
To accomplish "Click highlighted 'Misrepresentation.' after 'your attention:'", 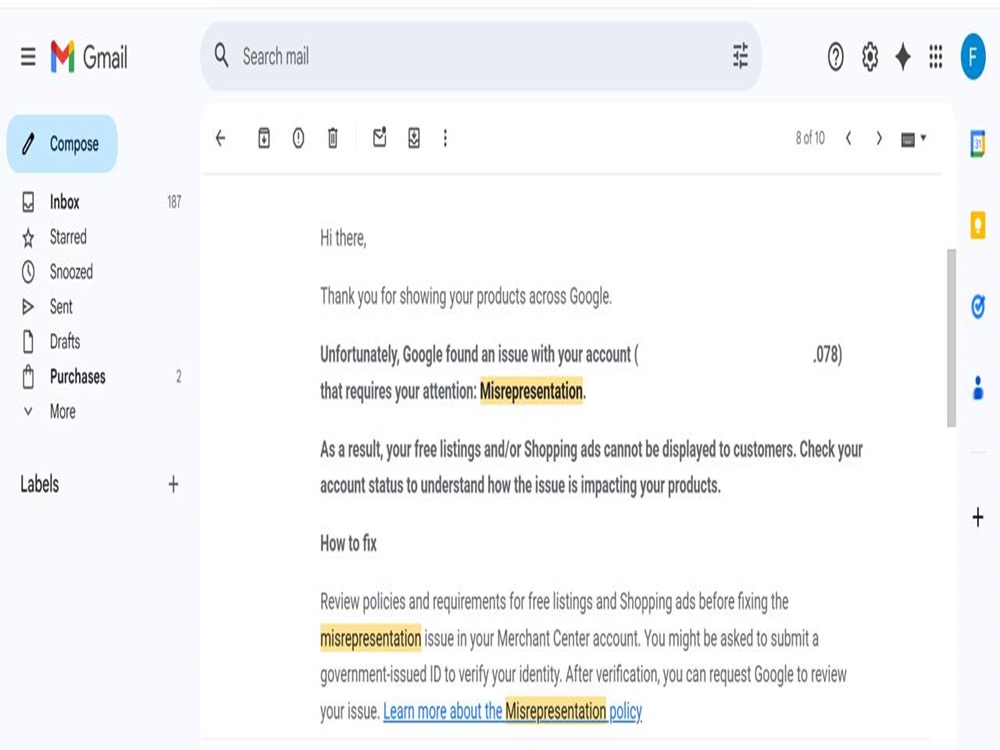I will tap(533, 391).
